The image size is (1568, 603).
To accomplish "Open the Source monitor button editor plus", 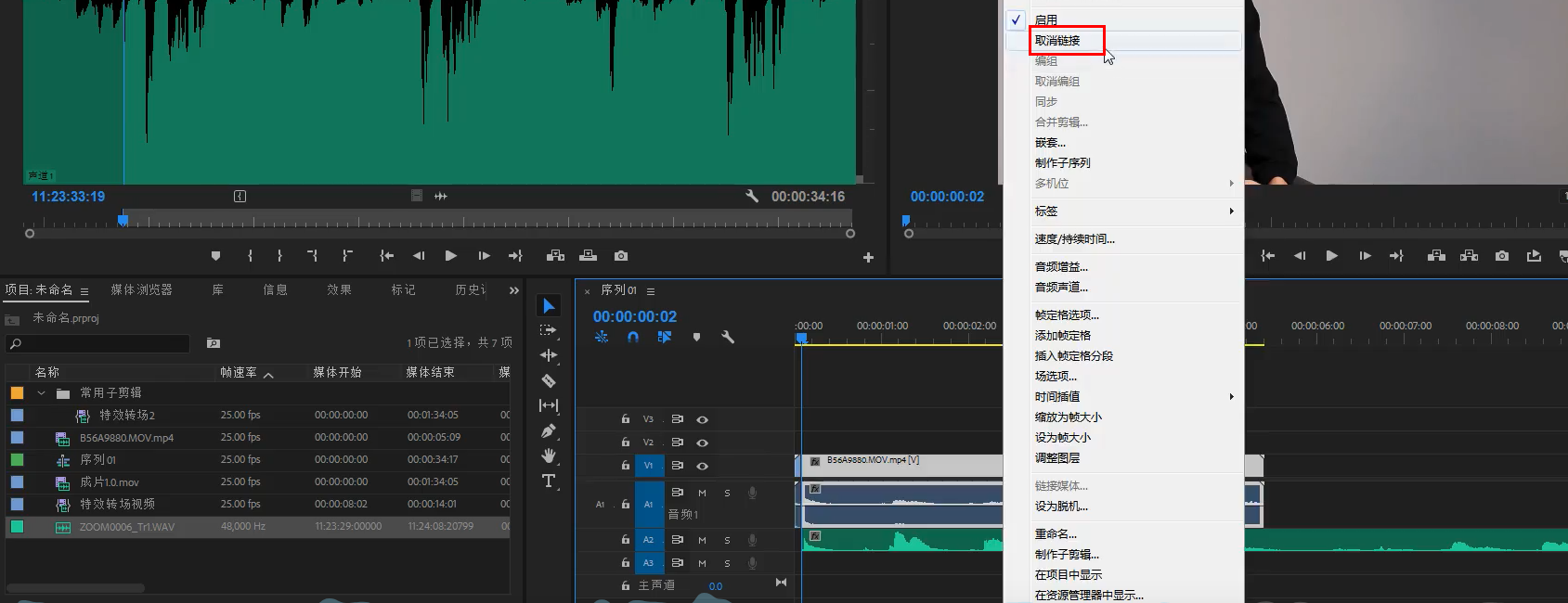I will click(x=868, y=257).
